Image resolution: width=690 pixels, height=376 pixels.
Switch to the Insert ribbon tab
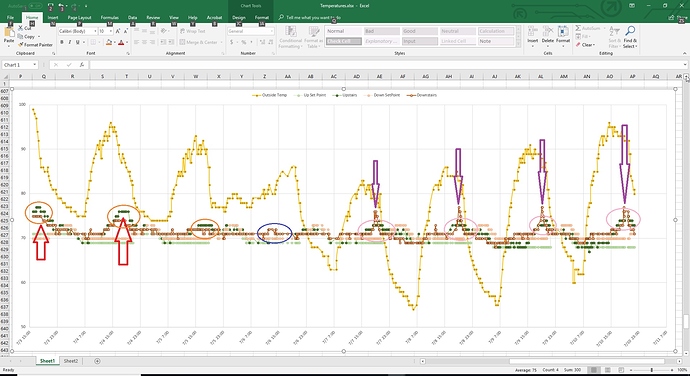pyautogui.click(x=53, y=18)
